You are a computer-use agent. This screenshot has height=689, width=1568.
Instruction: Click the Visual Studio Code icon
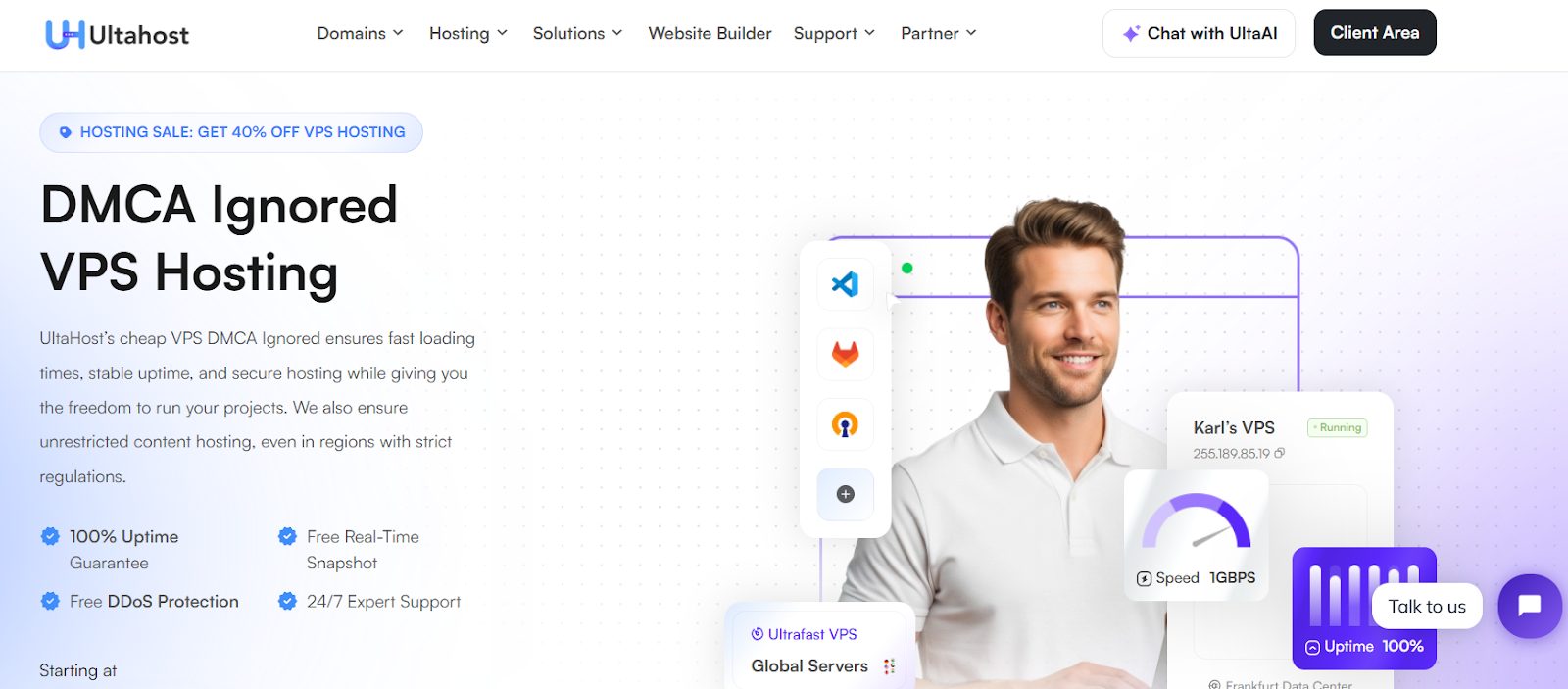tap(845, 284)
